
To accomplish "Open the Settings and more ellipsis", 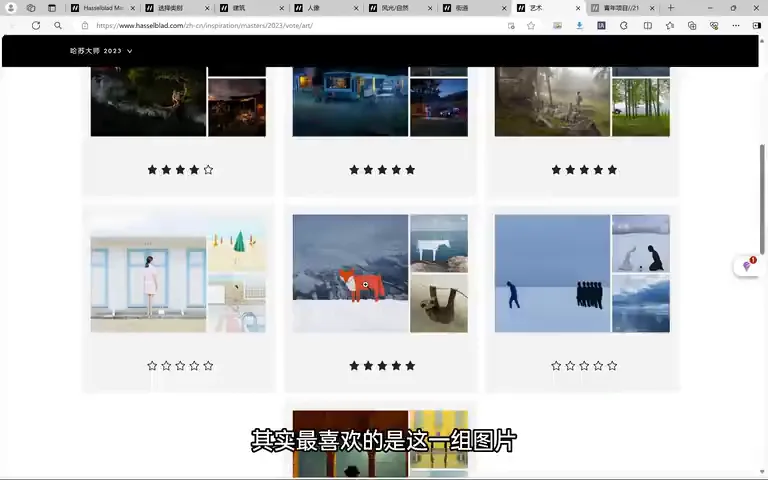I will point(736,25).
